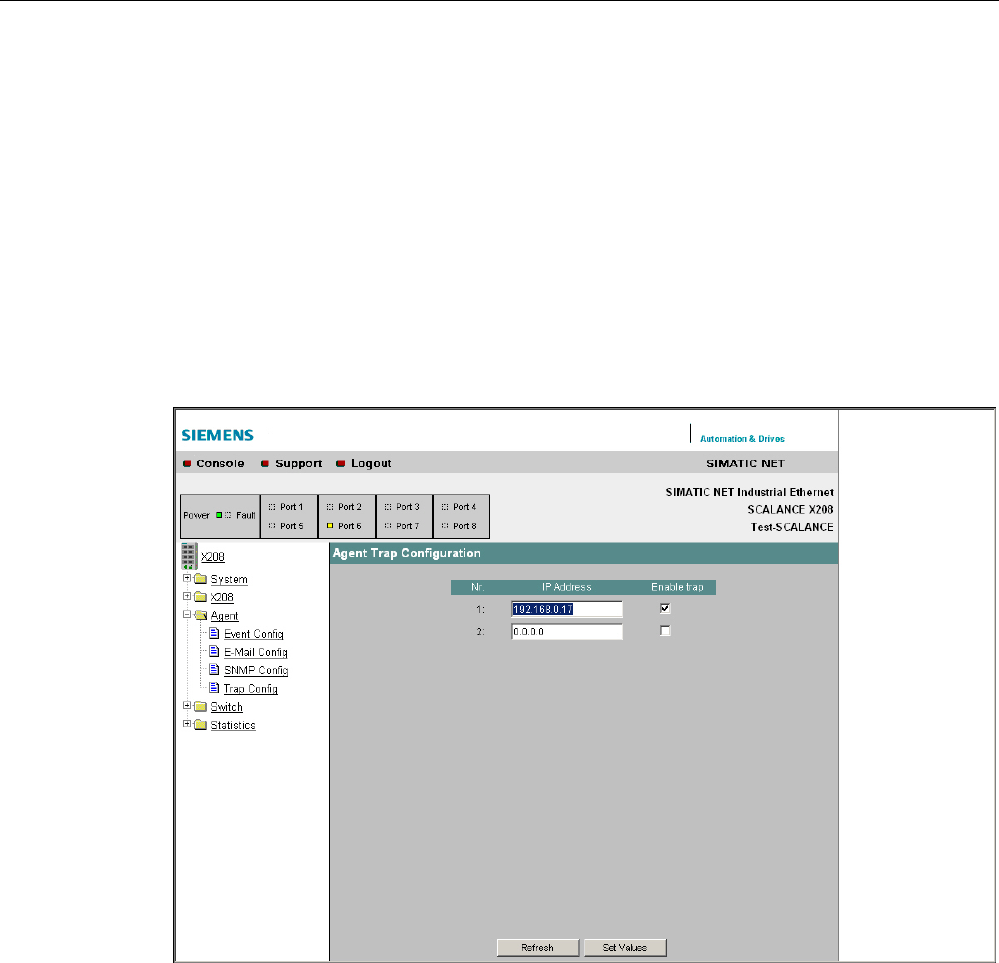
Task: Open the Statistics link in tree
Action: pyautogui.click(x=233, y=725)
